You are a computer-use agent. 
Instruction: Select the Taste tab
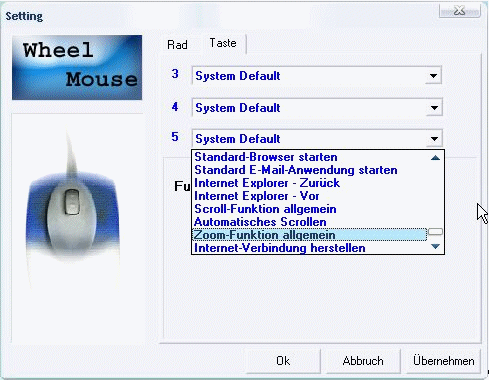(223, 43)
